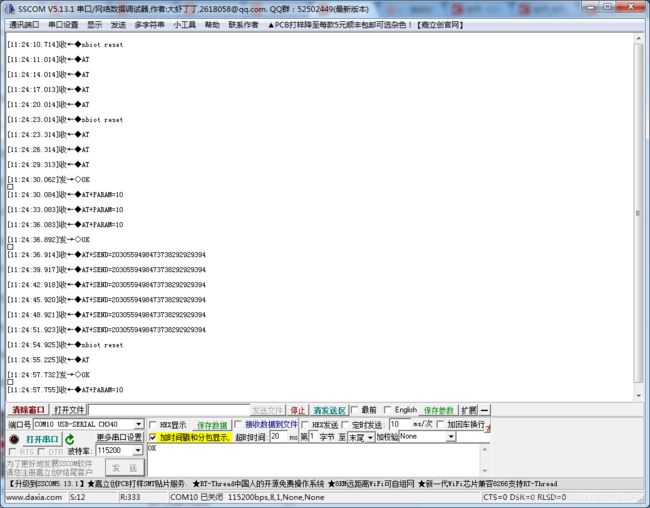Viewport: 650px width, 508px height.
Task: Click the 扩展 button
Action: pyautogui.click(x=469, y=411)
